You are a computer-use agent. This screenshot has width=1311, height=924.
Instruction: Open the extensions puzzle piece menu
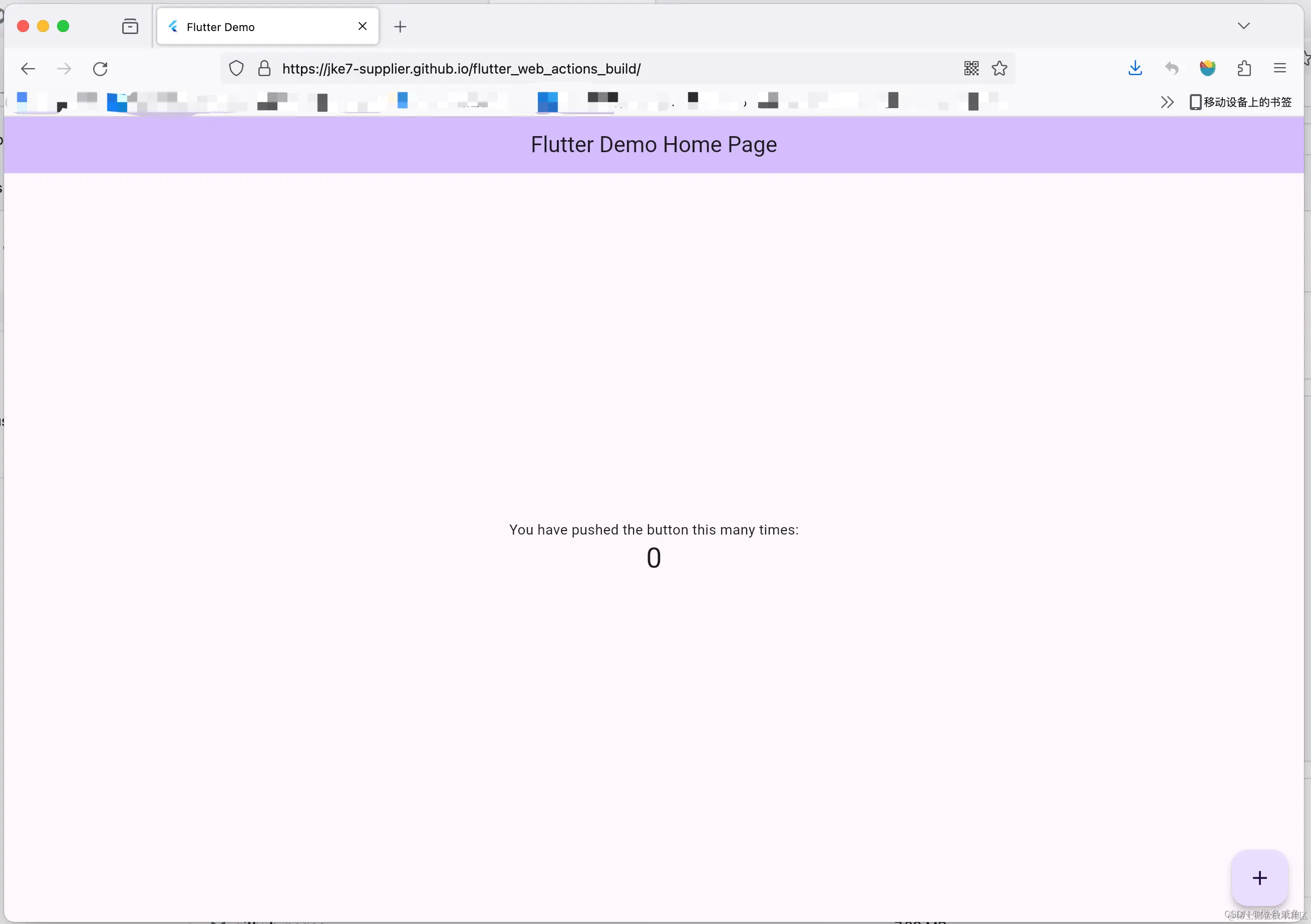[x=1244, y=69]
